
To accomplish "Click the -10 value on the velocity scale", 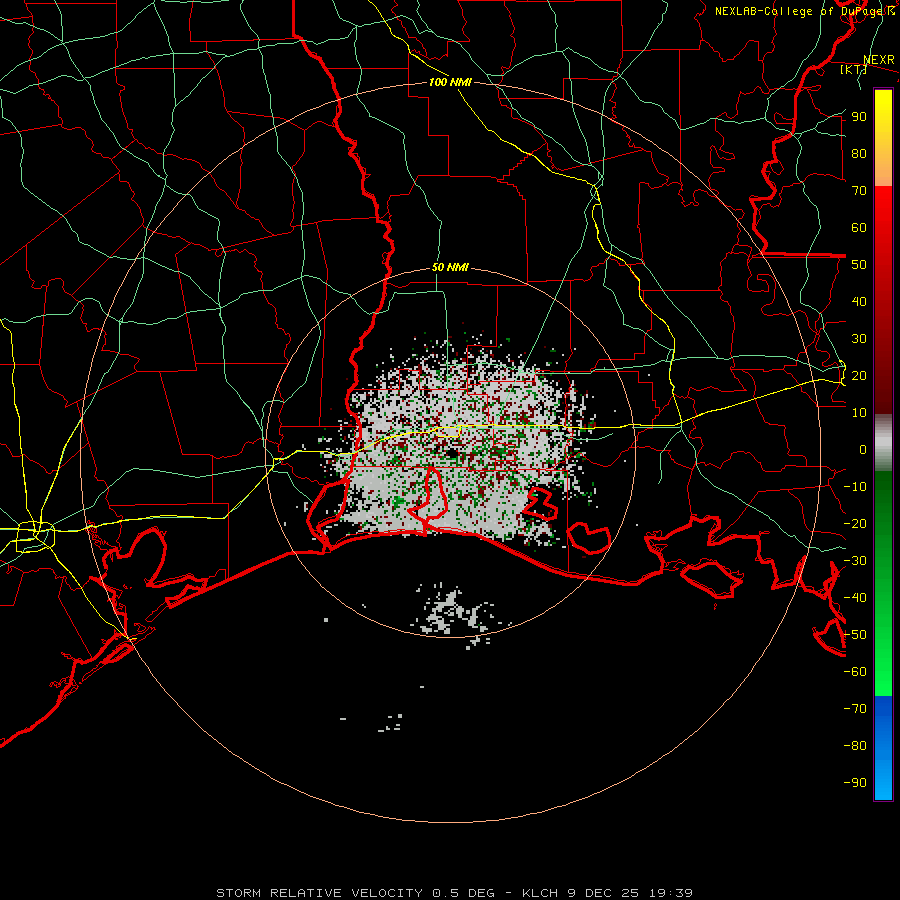I will pyautogui.click(x=855, y=487).
